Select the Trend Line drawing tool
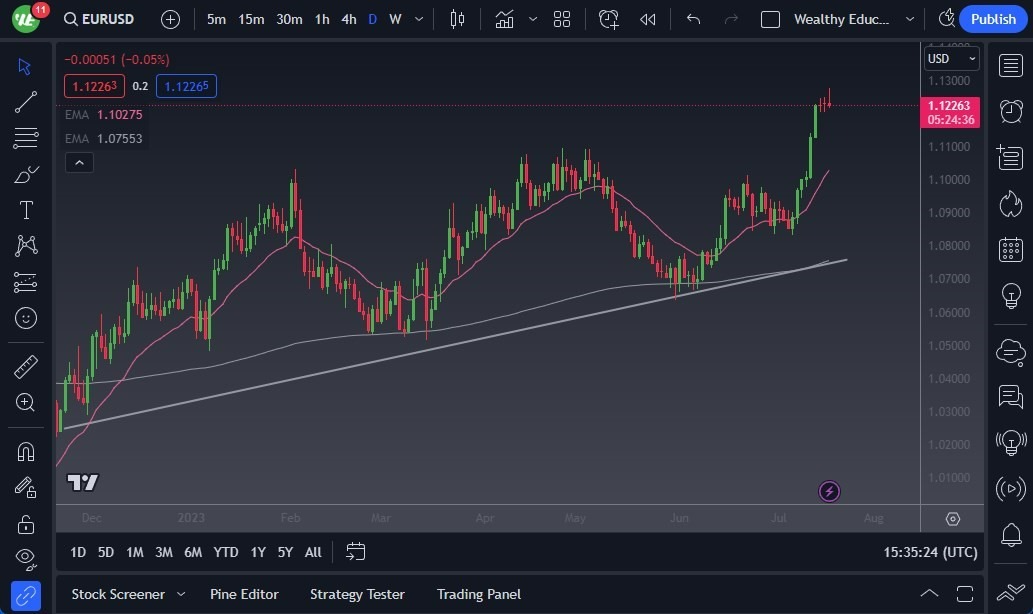 [x=26, y=101]
